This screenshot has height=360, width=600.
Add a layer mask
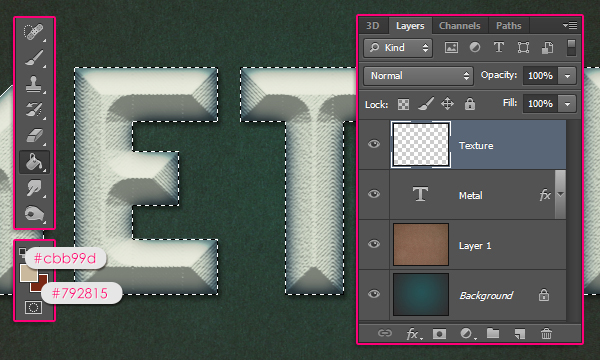coord(439,334)
